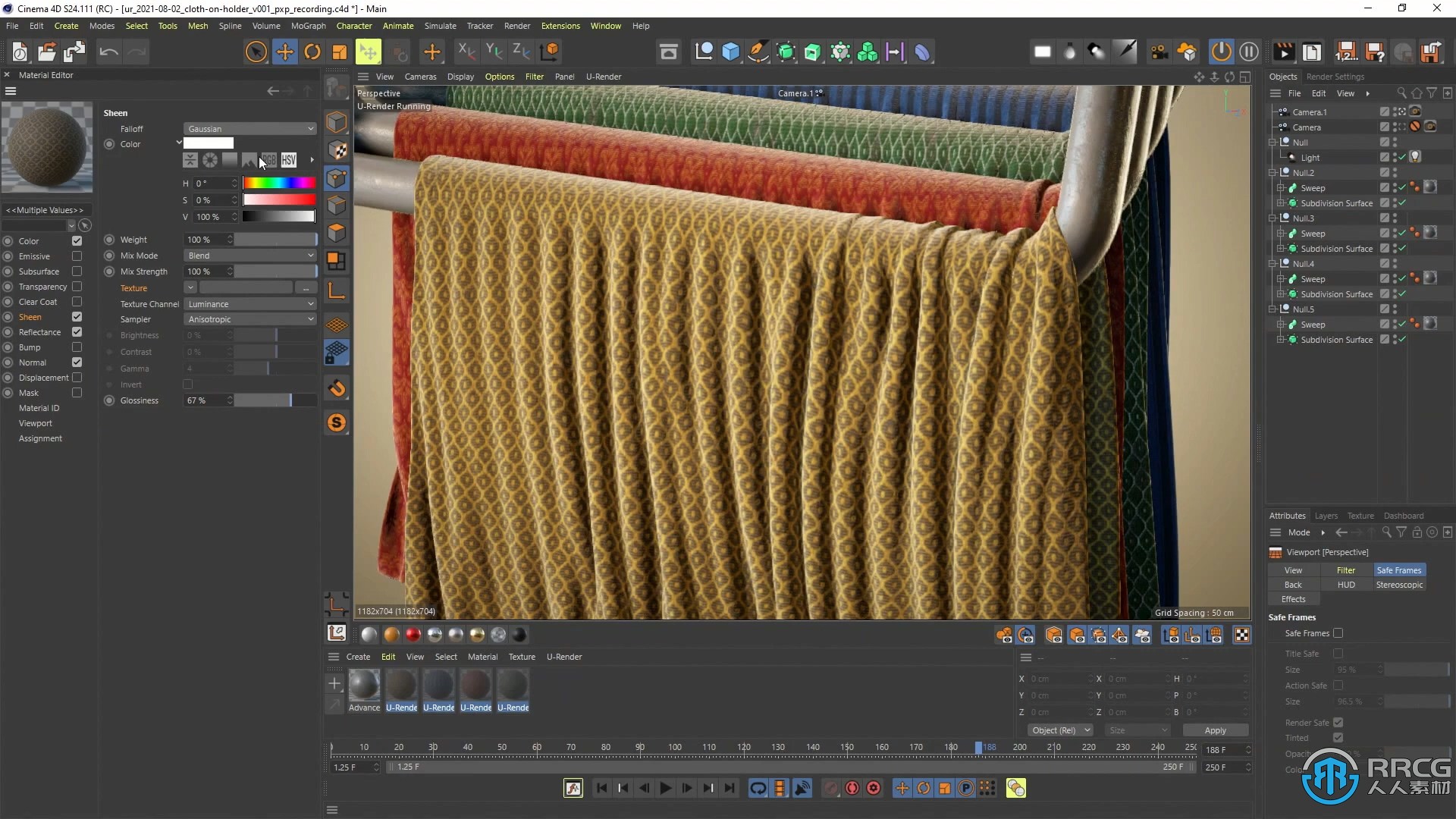Image resolution: width=1456 pixels, height=819 pixels.
Task: Open the Spline pen tool icon
Action: click(x=758, y=52)
